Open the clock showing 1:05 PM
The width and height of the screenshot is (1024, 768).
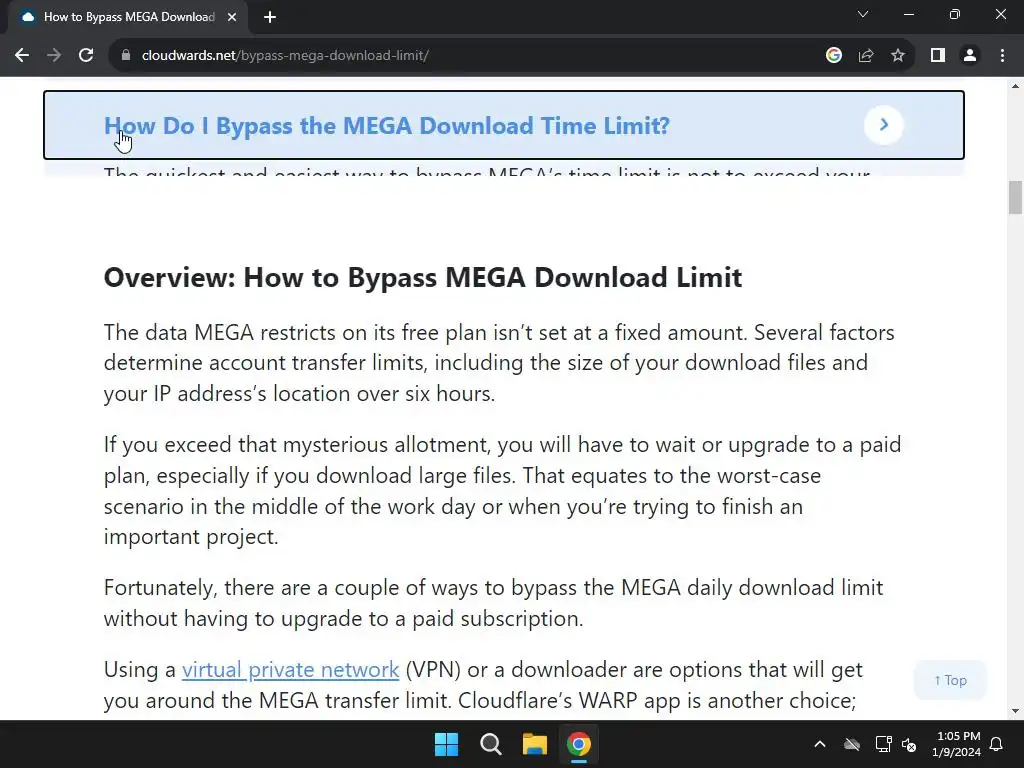pyautogui.click(x=957, y=744)
